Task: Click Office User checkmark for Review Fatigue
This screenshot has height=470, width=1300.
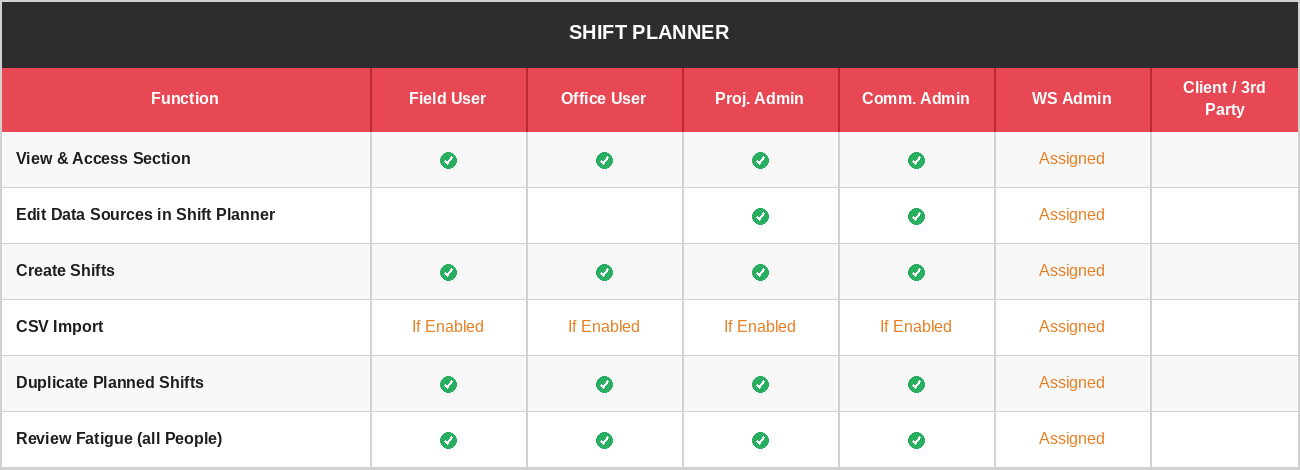Action: point(604,440)
